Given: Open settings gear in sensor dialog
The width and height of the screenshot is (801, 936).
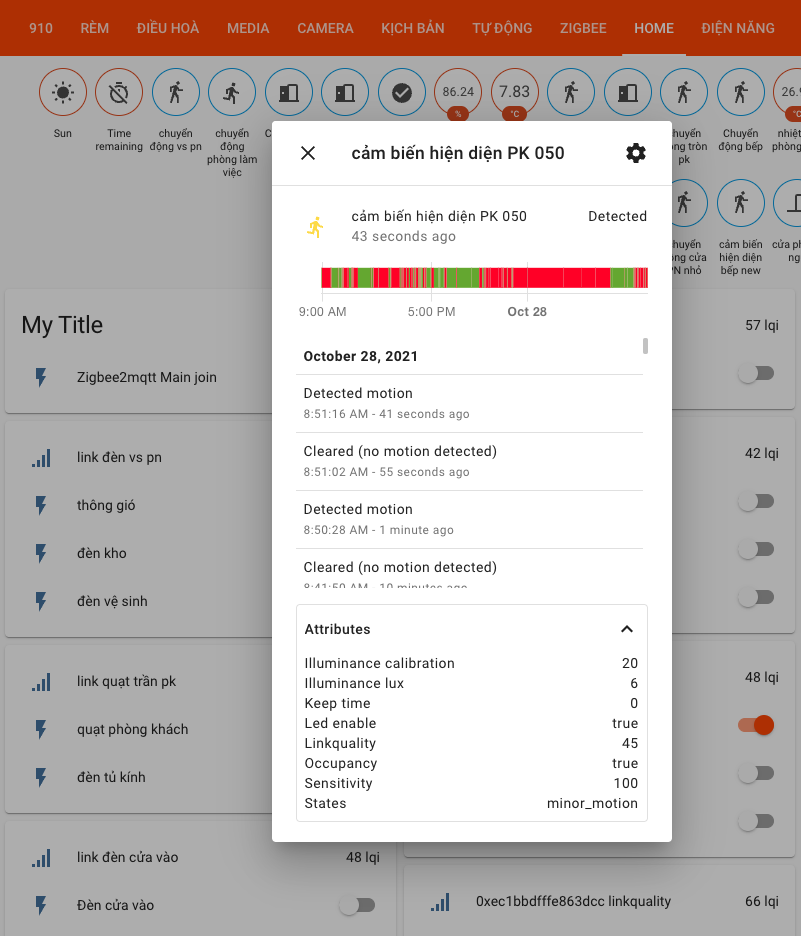Looking at the screenshot, I should coord(635,153).
